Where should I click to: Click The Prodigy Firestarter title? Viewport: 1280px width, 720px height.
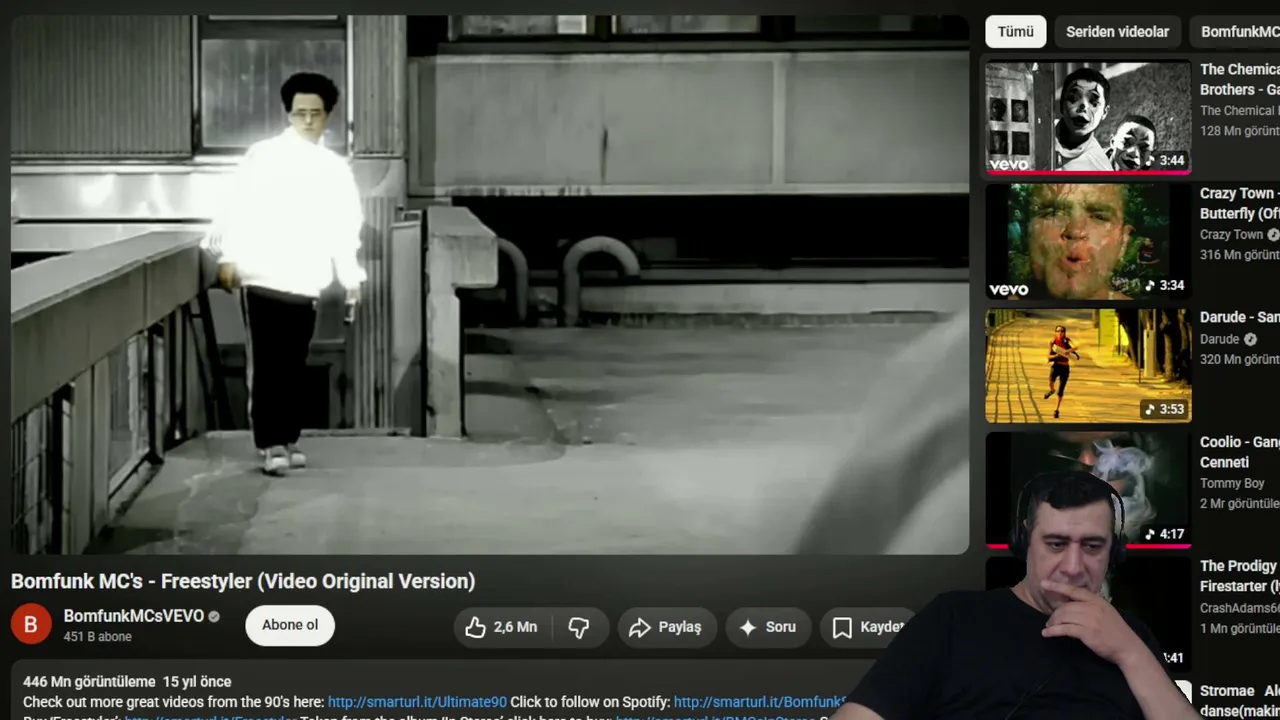[1240, 576]
